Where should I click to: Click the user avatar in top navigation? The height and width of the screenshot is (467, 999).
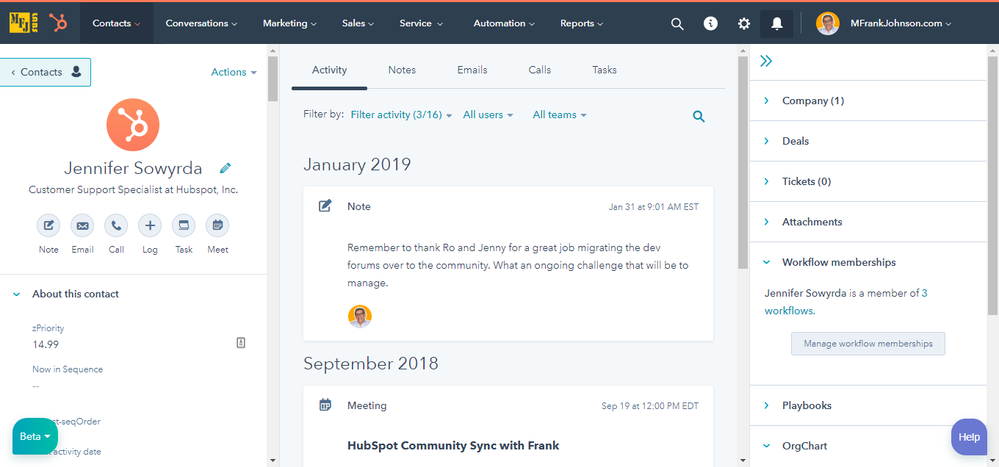(x=828, y=24)
